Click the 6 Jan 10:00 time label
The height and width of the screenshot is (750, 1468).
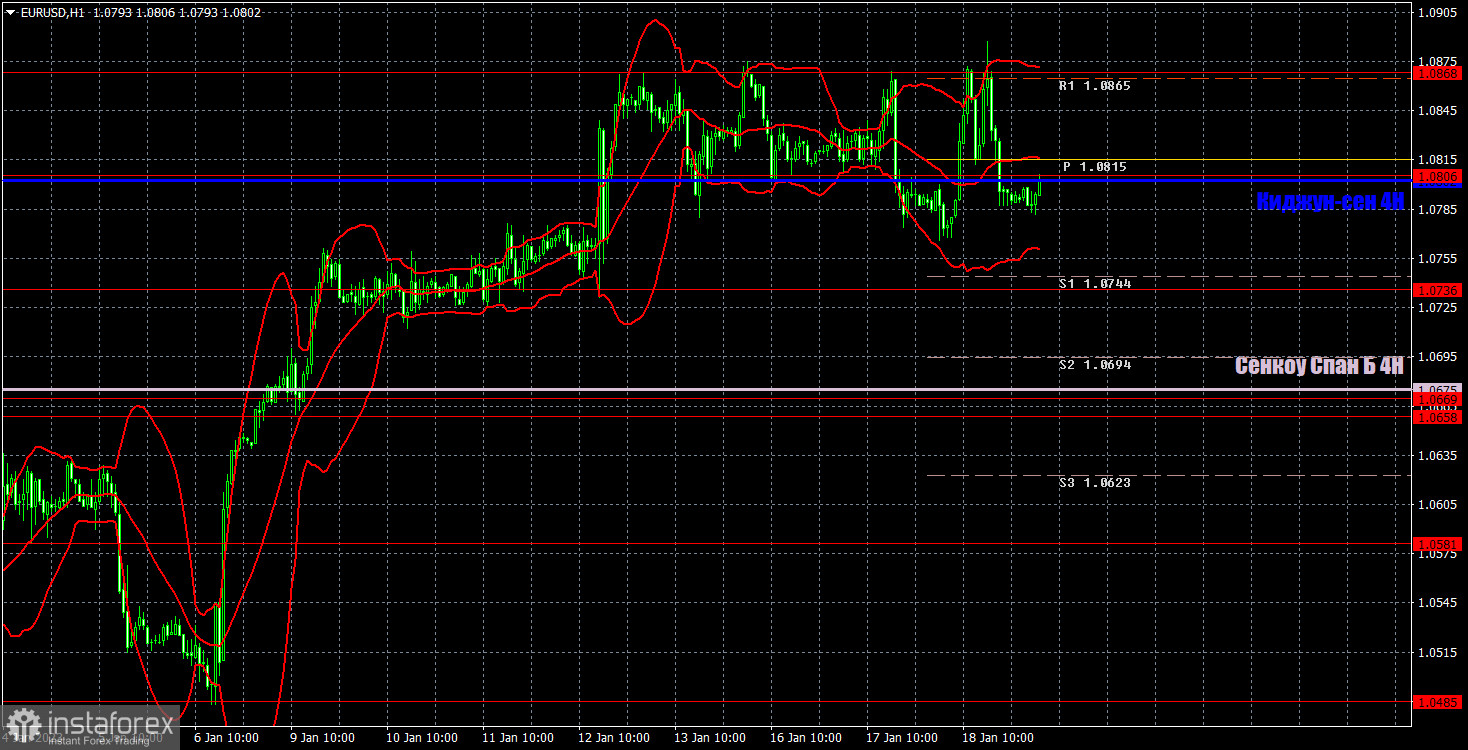[x=226, y=738]
